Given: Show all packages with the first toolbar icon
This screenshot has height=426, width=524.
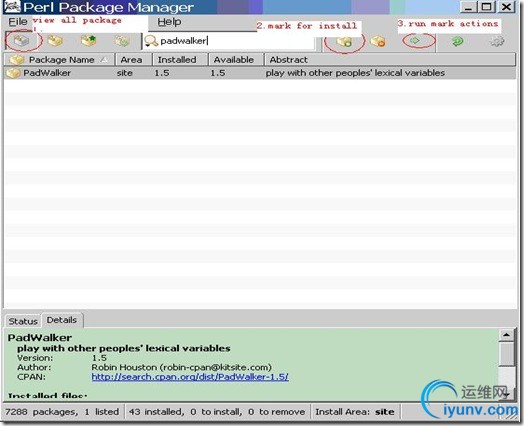Looking at the screenshot, I should pos(22,41).
